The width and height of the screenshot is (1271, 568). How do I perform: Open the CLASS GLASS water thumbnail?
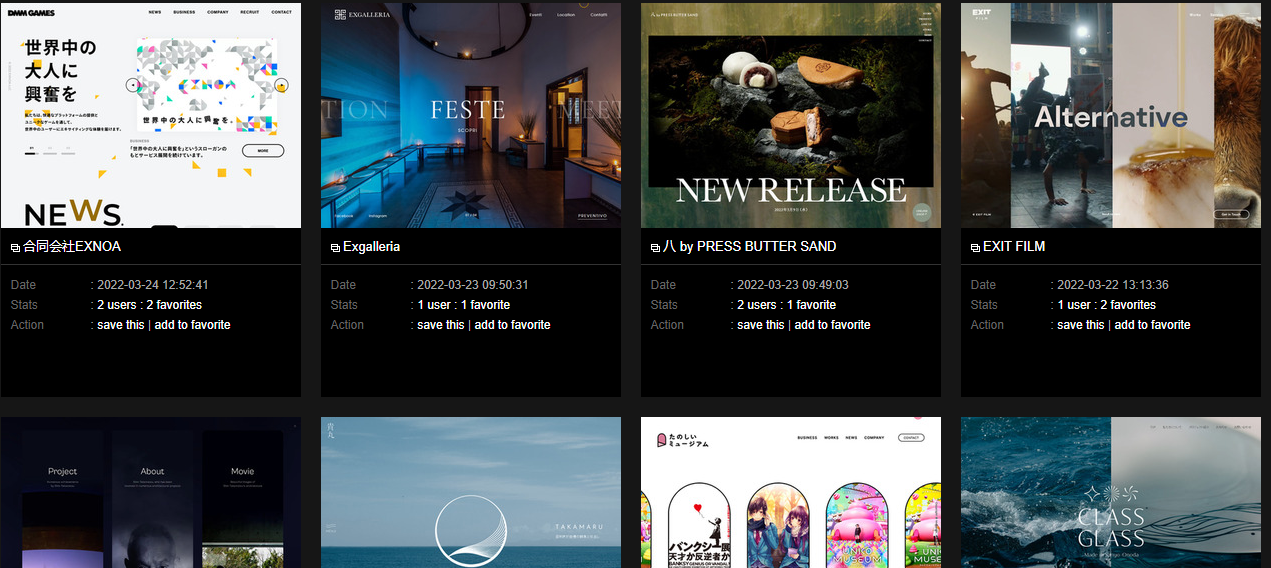[1111, 493]
